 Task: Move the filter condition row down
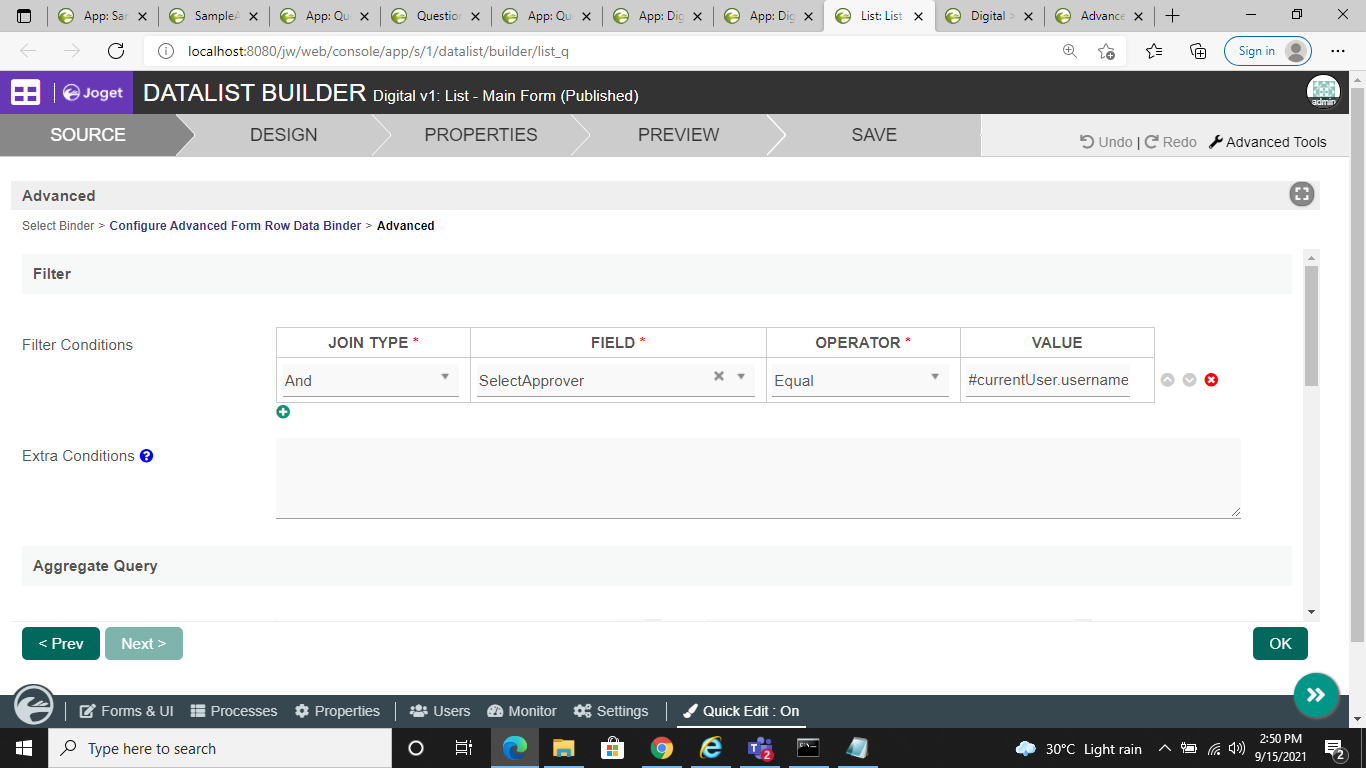coord(1189,380)
